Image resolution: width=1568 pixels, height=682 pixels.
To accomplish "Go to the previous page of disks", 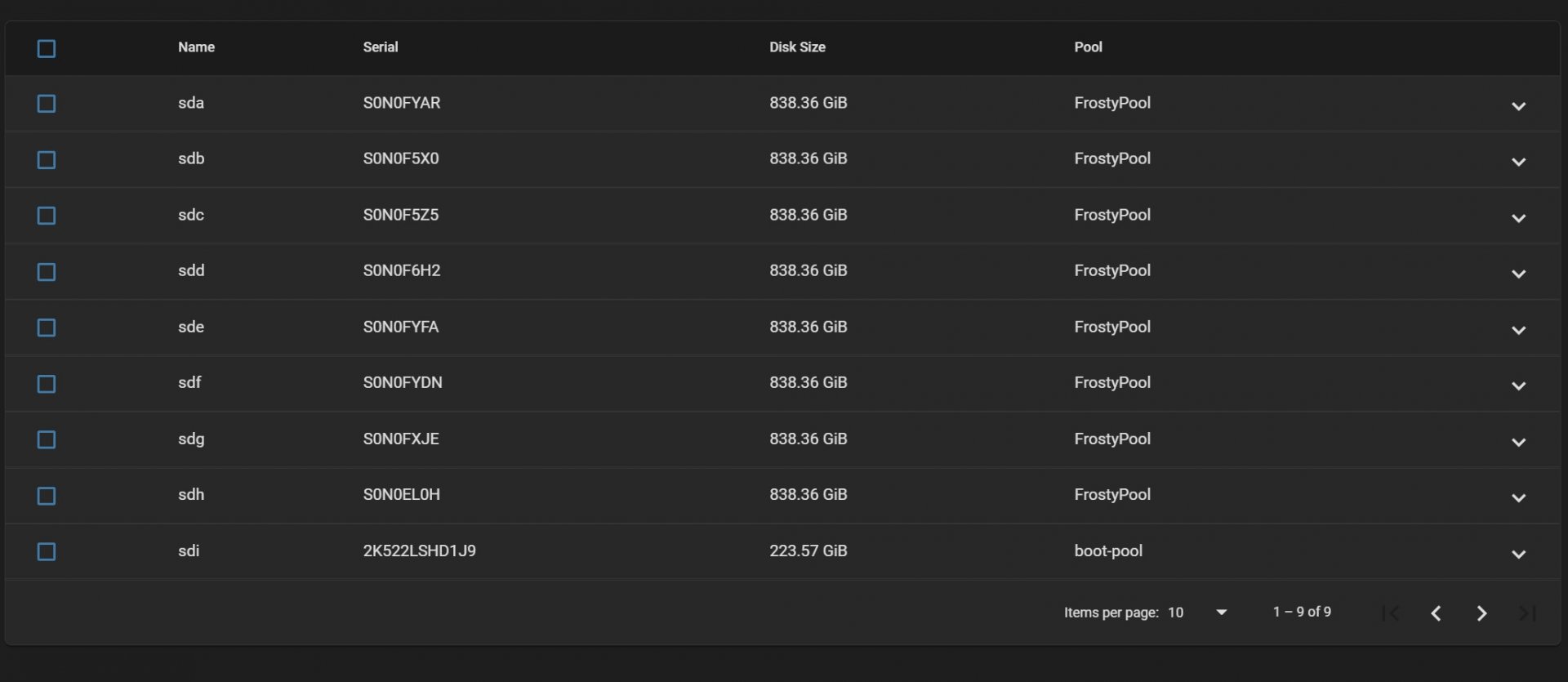I will [x=1436, y=613].
